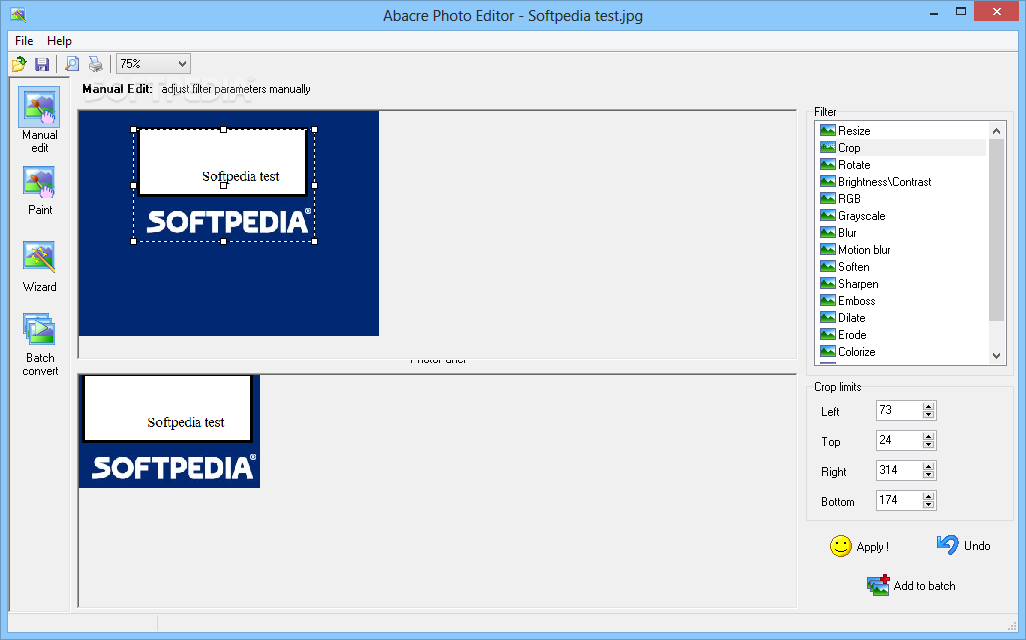Click the app icon in the title bar
The width and height of the screenshot is (1026, 640).
coord(18,14)
